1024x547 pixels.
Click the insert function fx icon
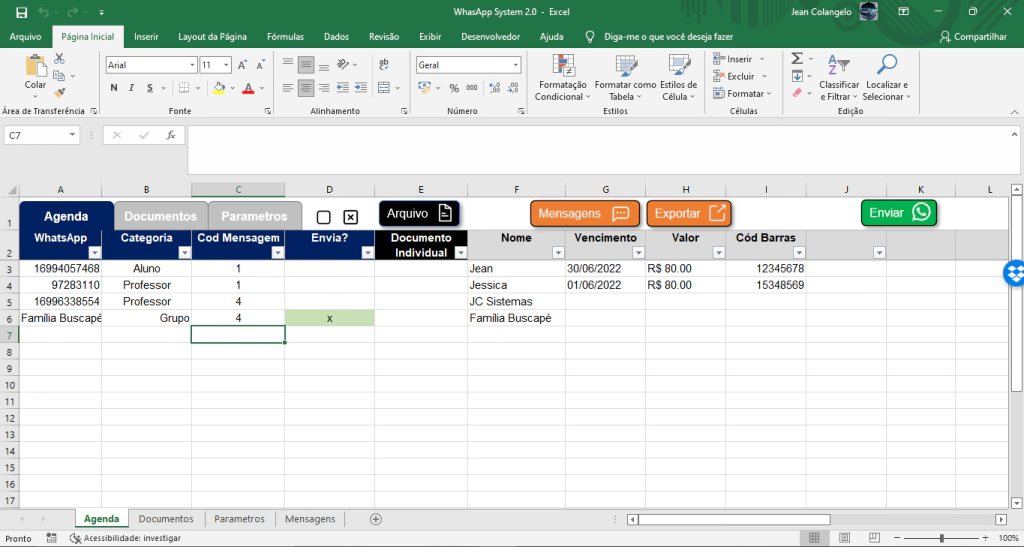pyautogui.click(x=171, y=135)
